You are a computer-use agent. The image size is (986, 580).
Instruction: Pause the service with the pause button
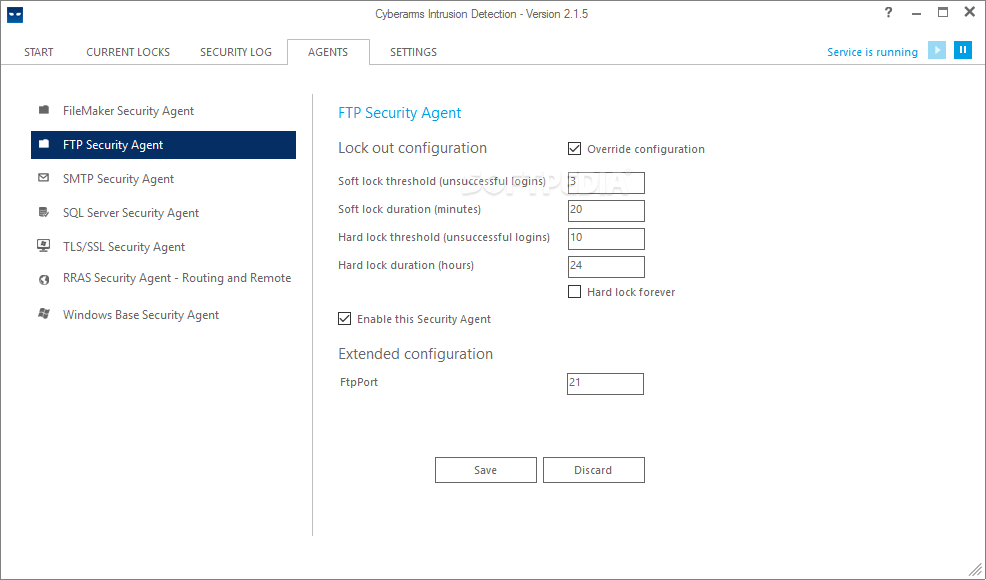[x=963, y=50]
